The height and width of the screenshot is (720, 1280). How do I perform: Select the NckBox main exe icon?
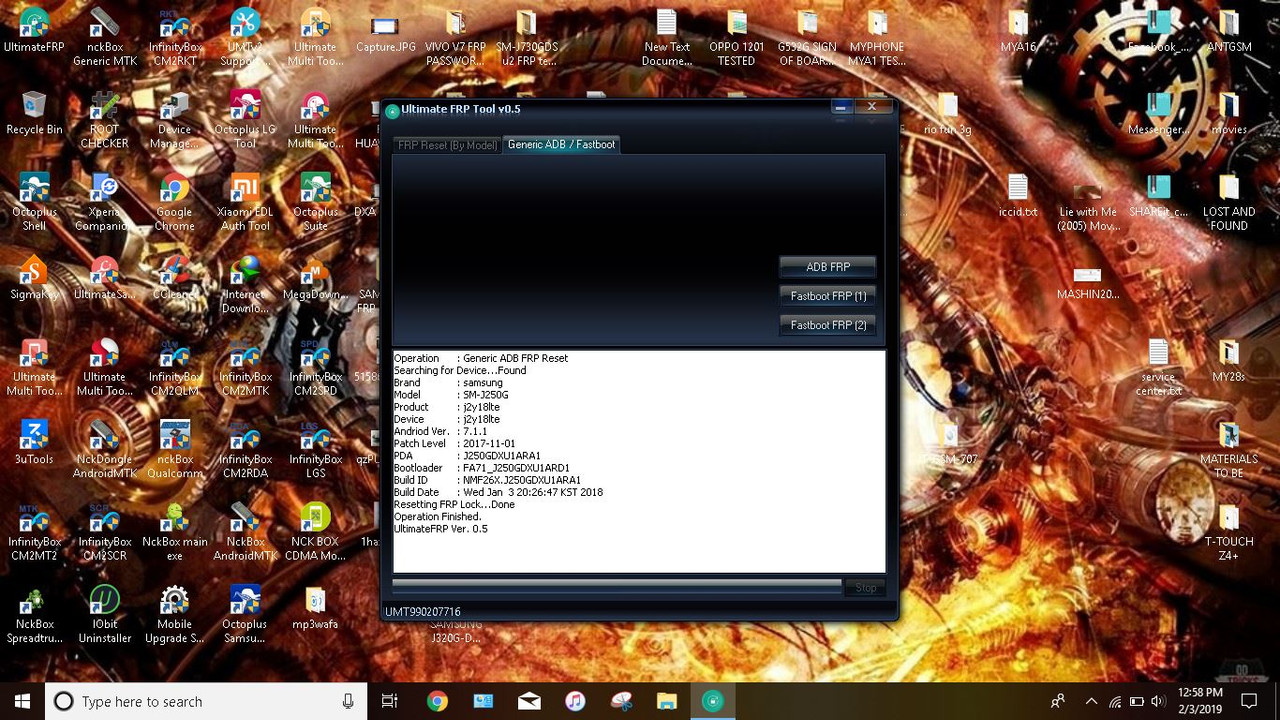point(175,531)
